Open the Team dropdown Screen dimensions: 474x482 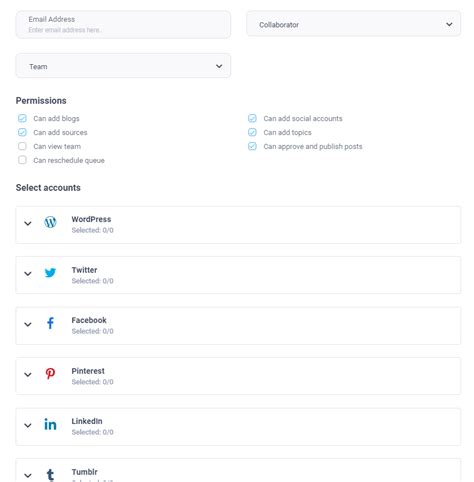pyautogui.click(x=123, y=66)
